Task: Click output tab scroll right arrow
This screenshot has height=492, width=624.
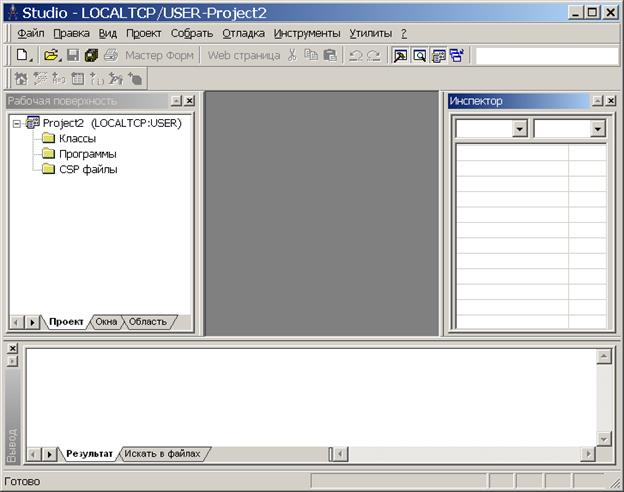Action: pos(49,454)
